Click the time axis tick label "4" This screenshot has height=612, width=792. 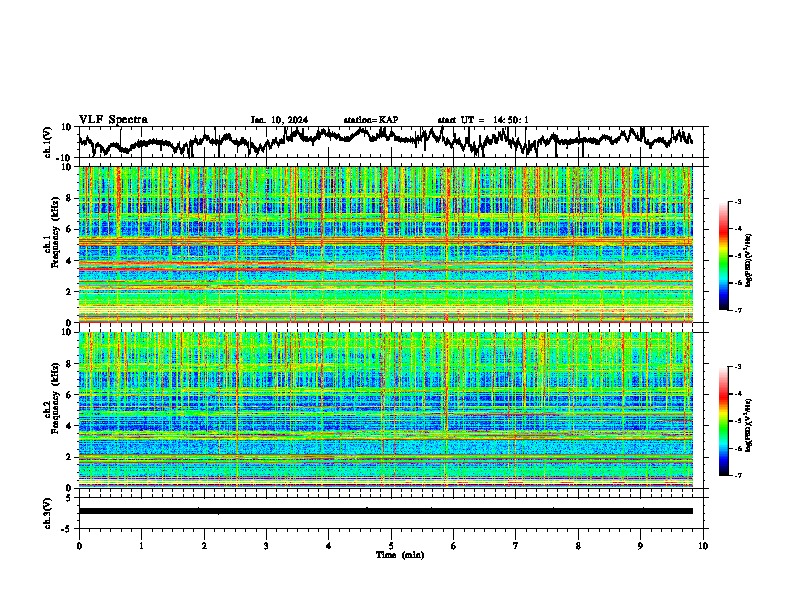(x=329, y=546)
